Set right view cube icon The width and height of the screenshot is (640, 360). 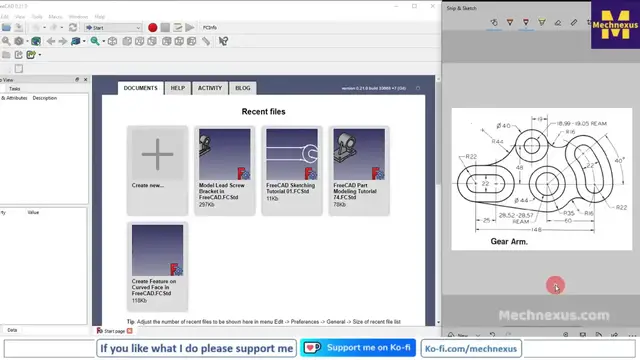click(152, 41)
